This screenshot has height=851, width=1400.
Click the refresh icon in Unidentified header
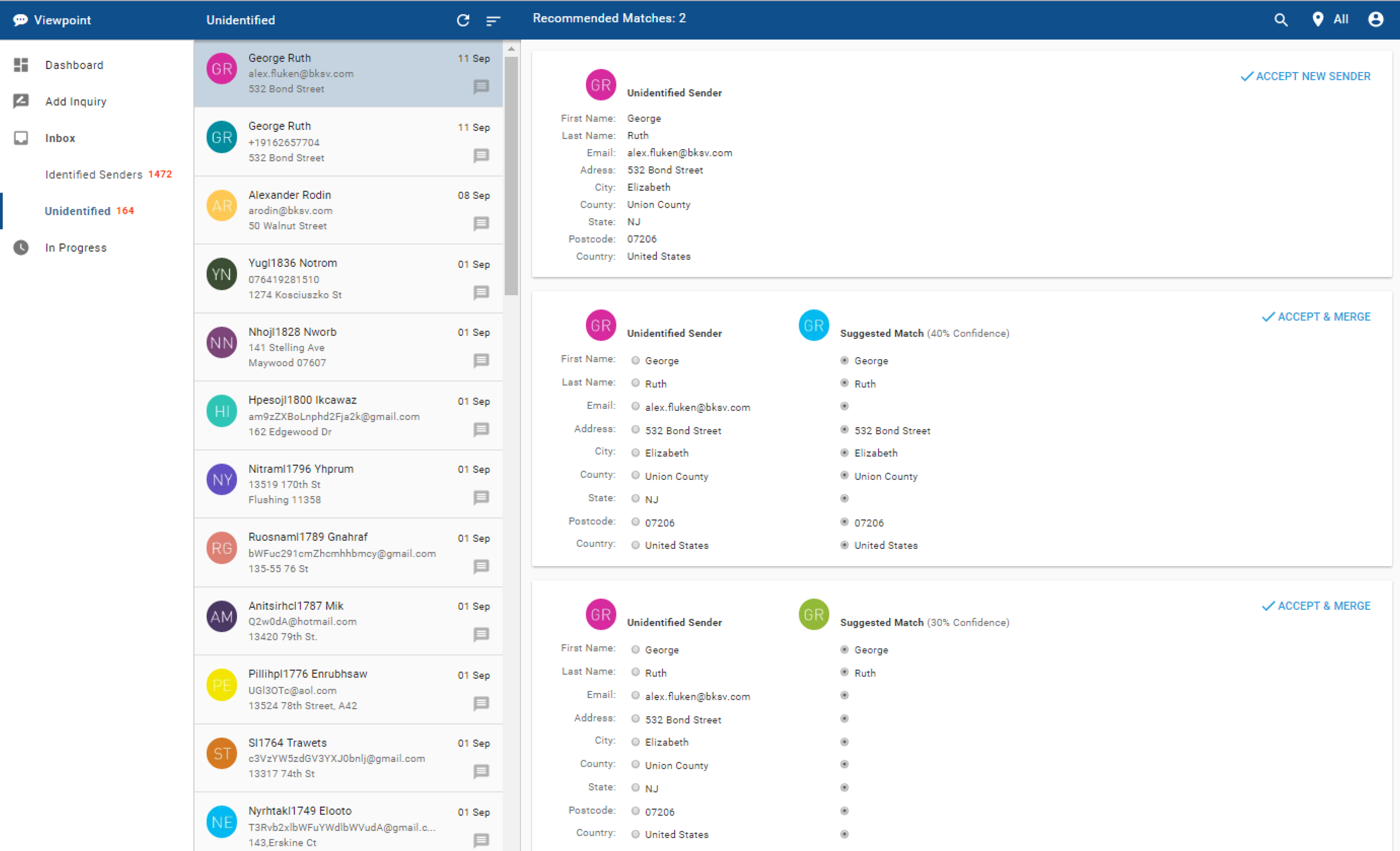tap(463, 20)
